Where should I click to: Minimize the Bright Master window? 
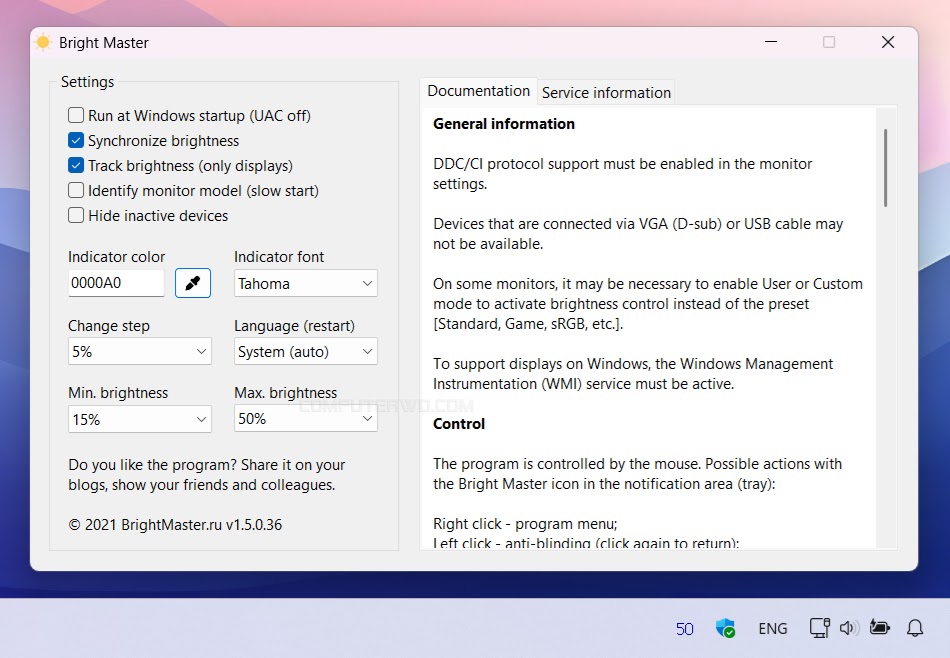pyautogui.click(x=771, y=42)
